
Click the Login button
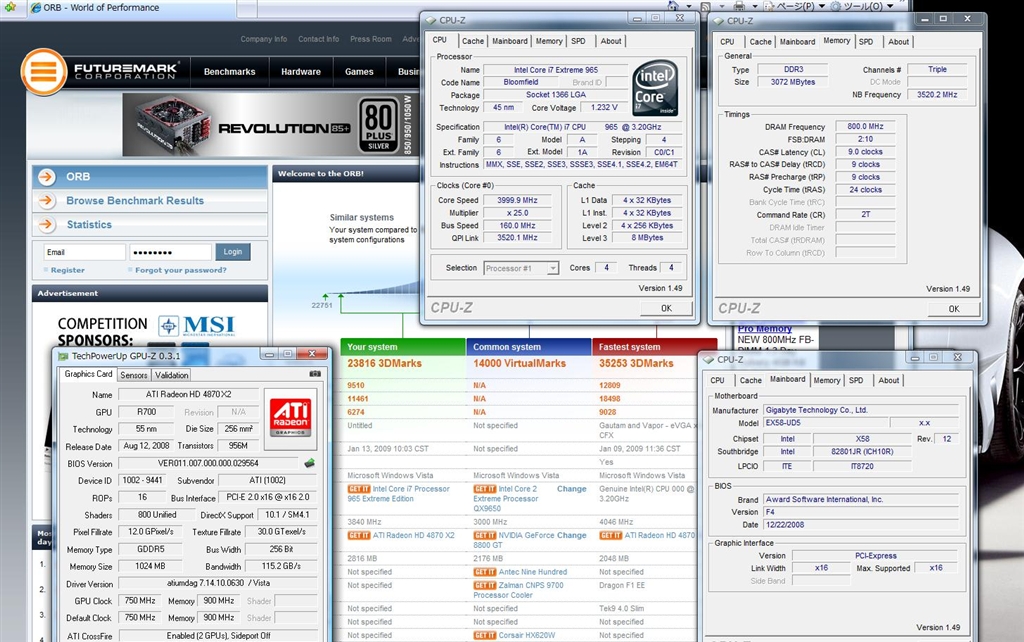click(x=232, y=251)
